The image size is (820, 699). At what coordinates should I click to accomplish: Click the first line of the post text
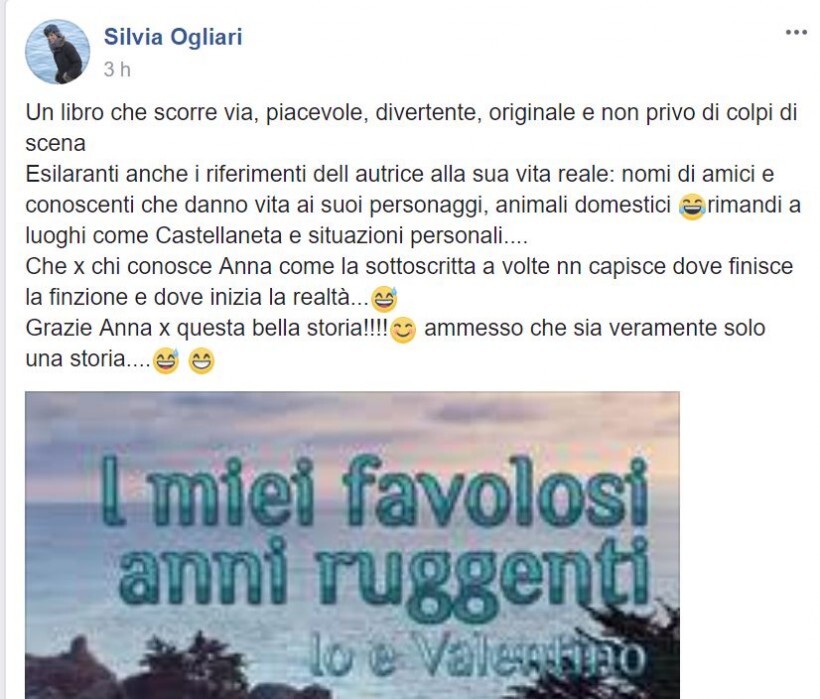click(x=411, y=113)
